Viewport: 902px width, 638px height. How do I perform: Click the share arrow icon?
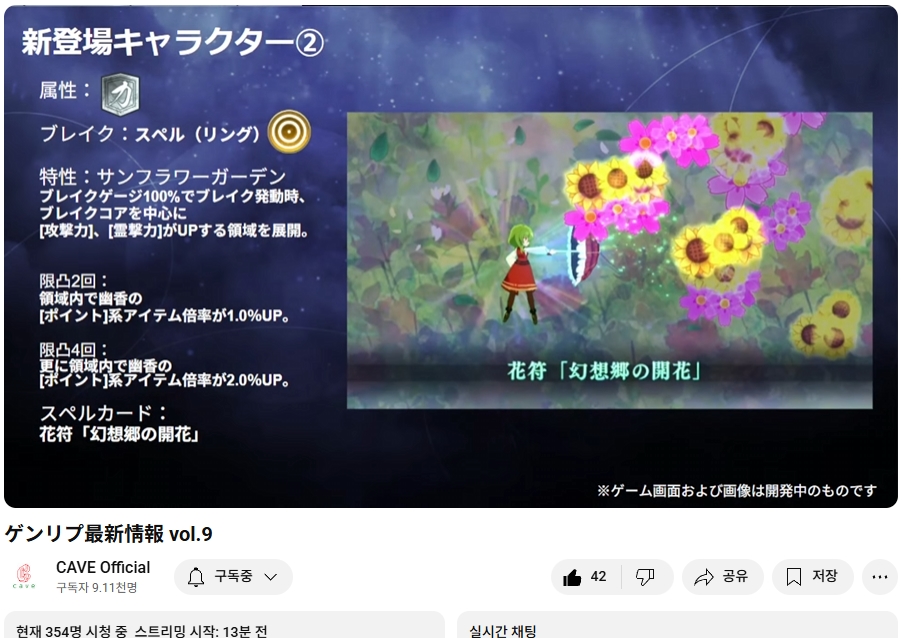[703, 577]
